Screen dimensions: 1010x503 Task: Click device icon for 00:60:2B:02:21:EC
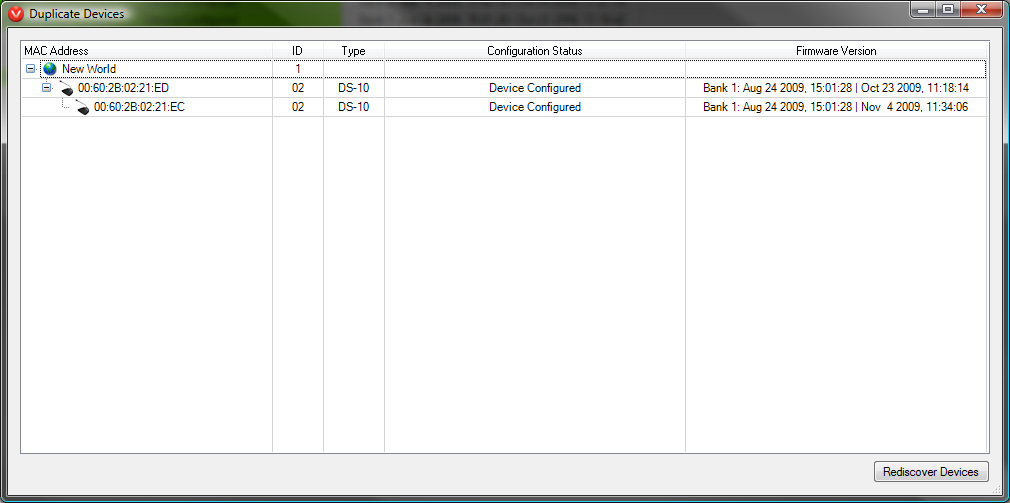[82, 107]
